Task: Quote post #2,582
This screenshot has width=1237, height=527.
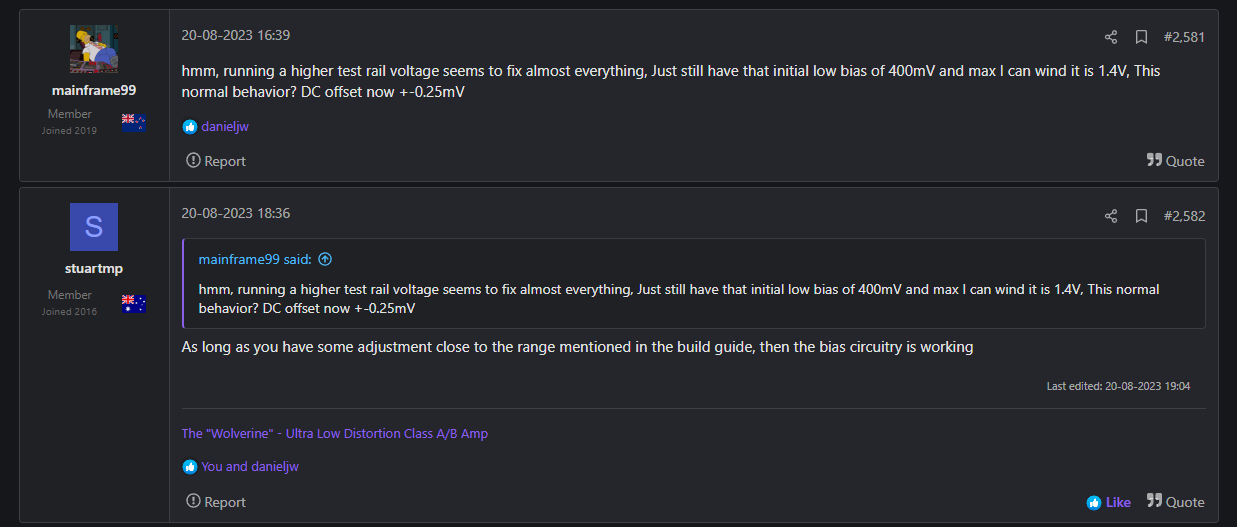Action: (1176, 502)
